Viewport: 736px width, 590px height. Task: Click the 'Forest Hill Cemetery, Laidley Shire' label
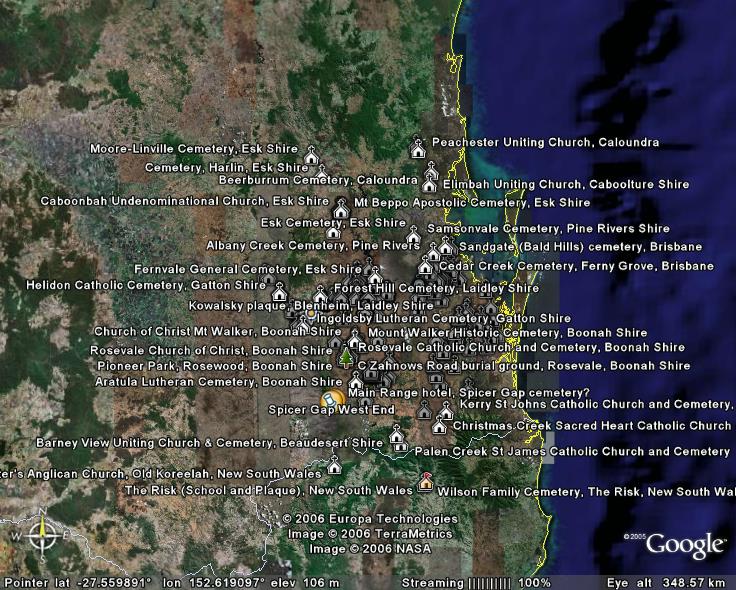click(x=437, y=288)
